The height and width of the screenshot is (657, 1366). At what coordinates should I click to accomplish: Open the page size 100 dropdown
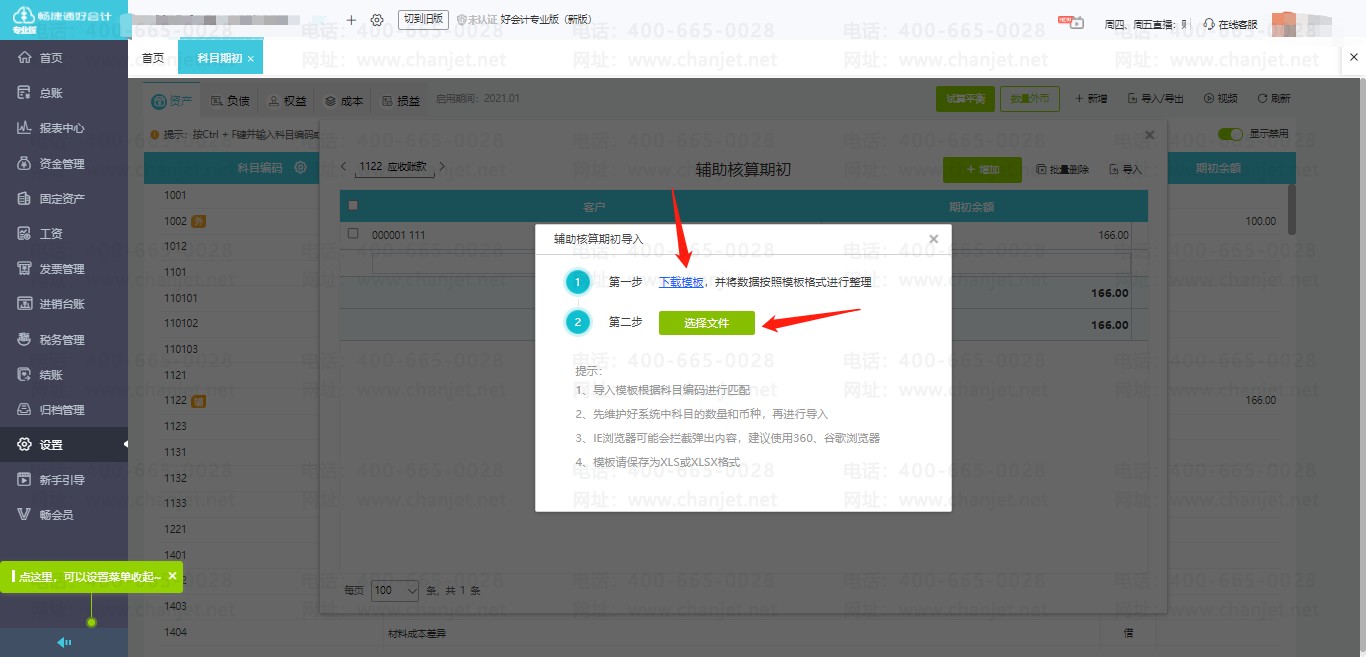[x=395, y=591]
